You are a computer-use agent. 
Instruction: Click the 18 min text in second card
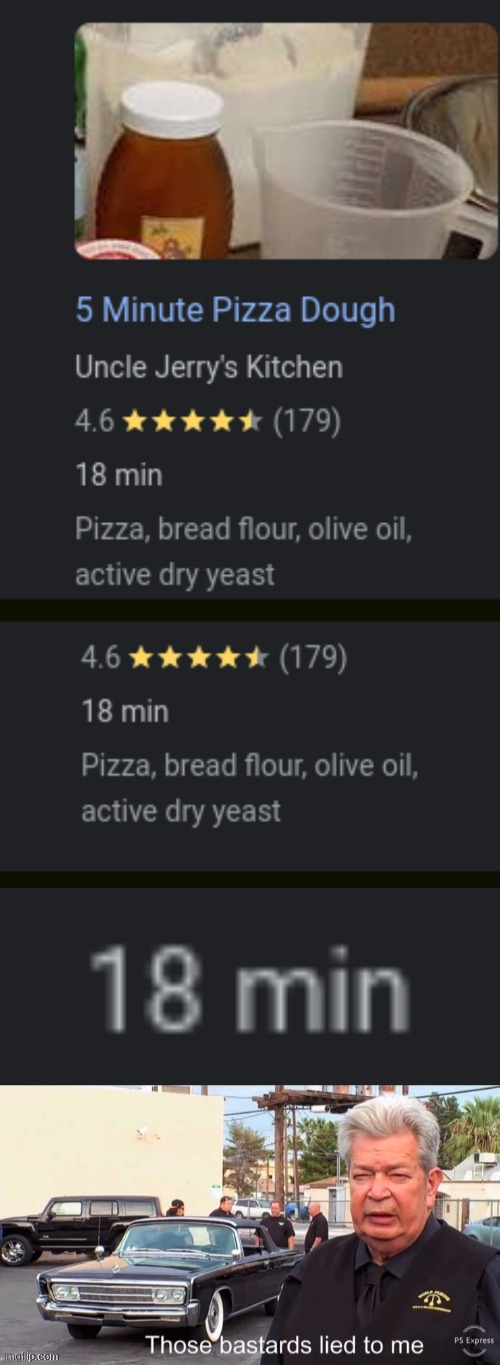coord(125,712)
